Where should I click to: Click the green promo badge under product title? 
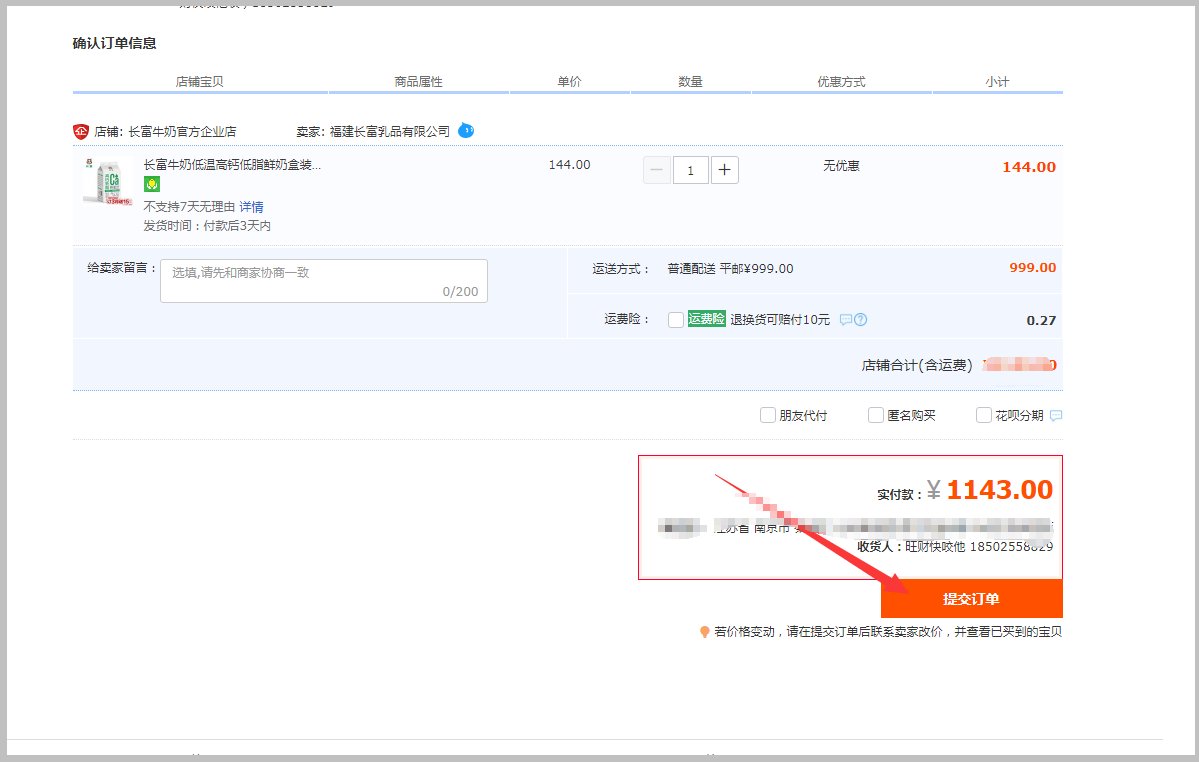[150, 184]
